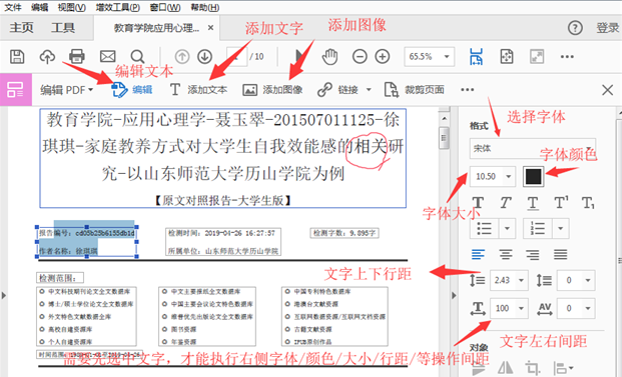Click Add Text (添加文本) tool
This screenshot has height=377, width=622.
(198, 90)
